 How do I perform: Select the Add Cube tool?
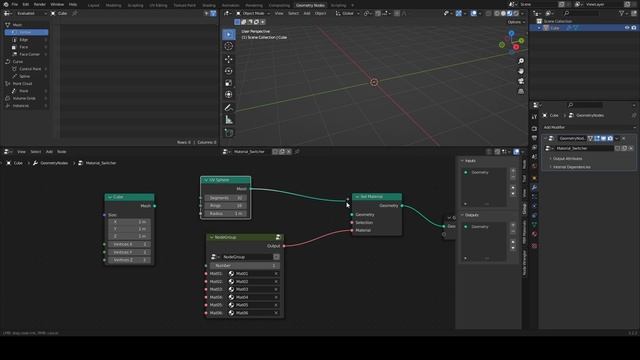[x=229, y=133]
